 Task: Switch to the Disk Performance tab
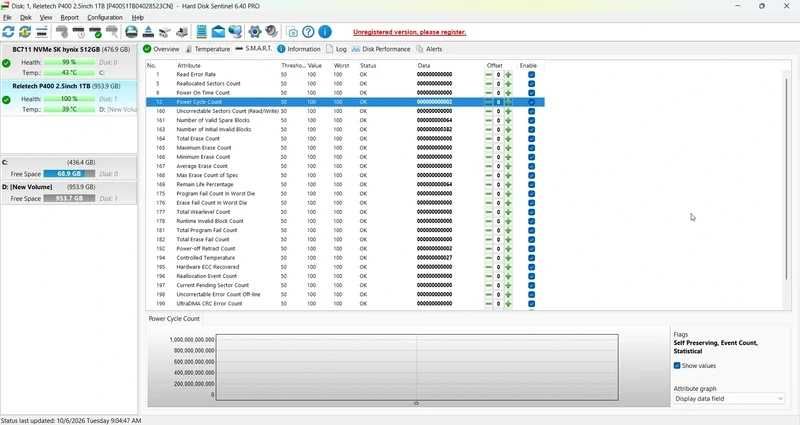tap(381, 49)
